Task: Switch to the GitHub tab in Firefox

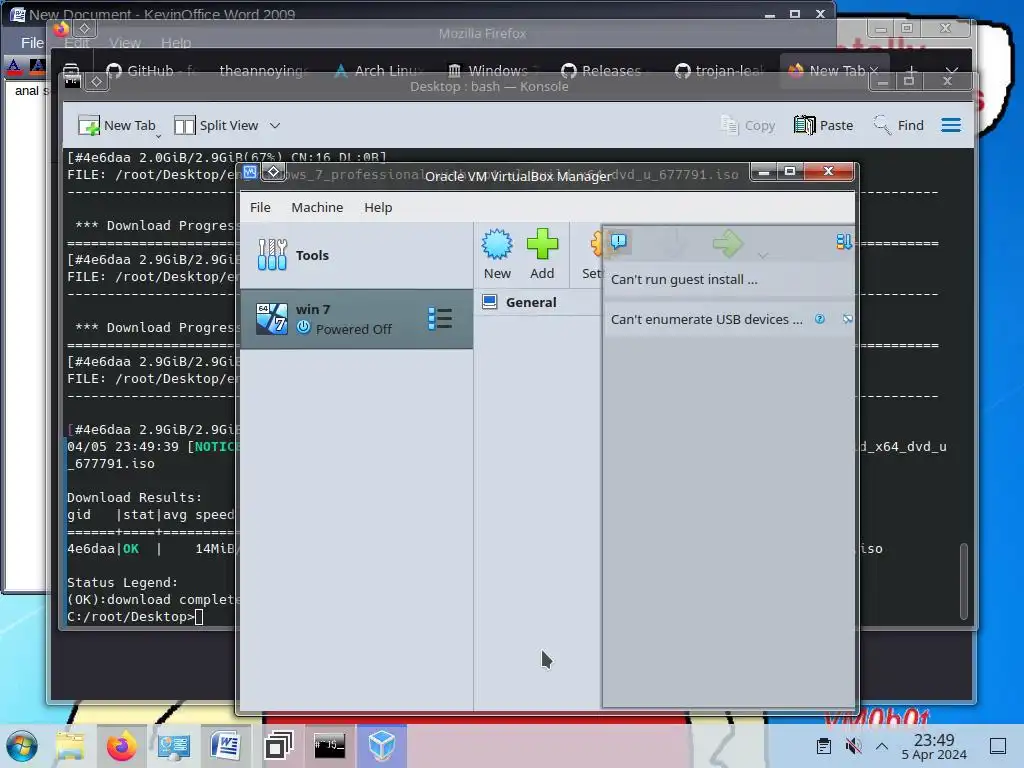Action: [149, 71]
